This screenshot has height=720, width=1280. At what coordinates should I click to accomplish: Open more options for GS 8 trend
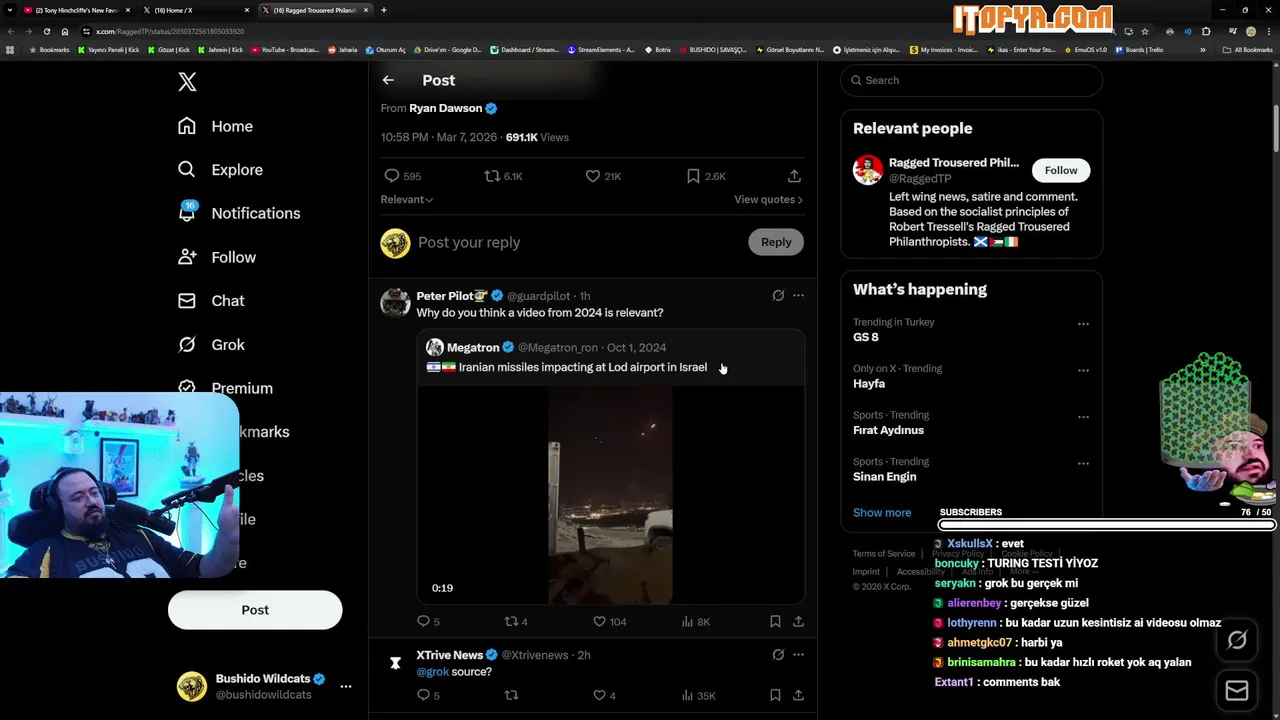click(x=1083, y=324)
